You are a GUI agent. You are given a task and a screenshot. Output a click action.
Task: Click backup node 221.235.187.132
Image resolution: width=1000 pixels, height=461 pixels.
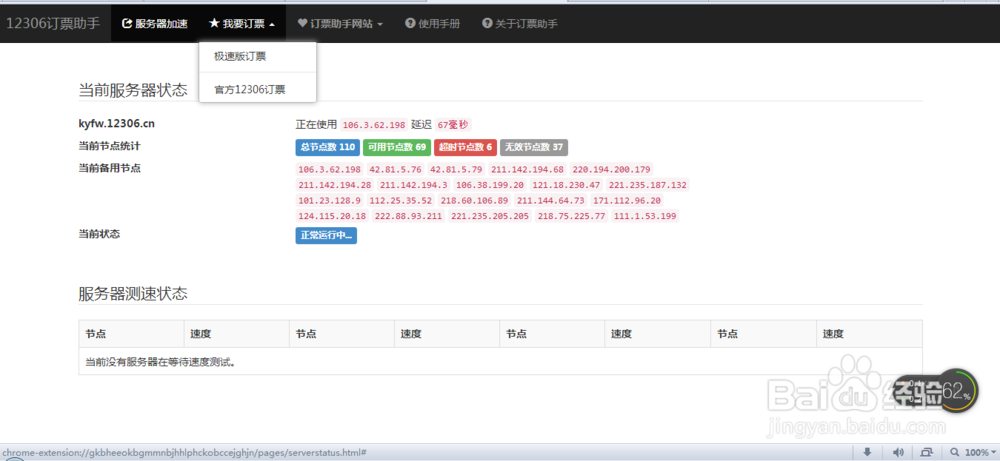point(647,185)
